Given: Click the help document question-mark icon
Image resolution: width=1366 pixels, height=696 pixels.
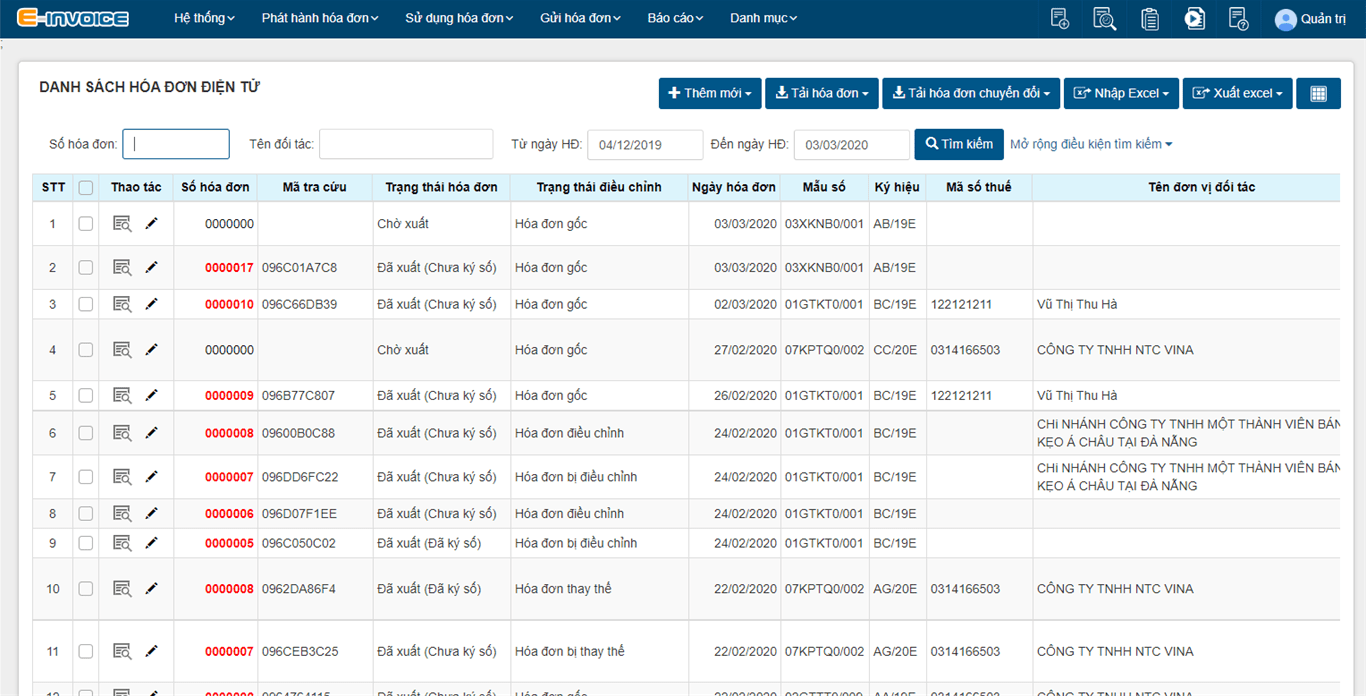Looking at the screenshot, I should [1238, 18].
